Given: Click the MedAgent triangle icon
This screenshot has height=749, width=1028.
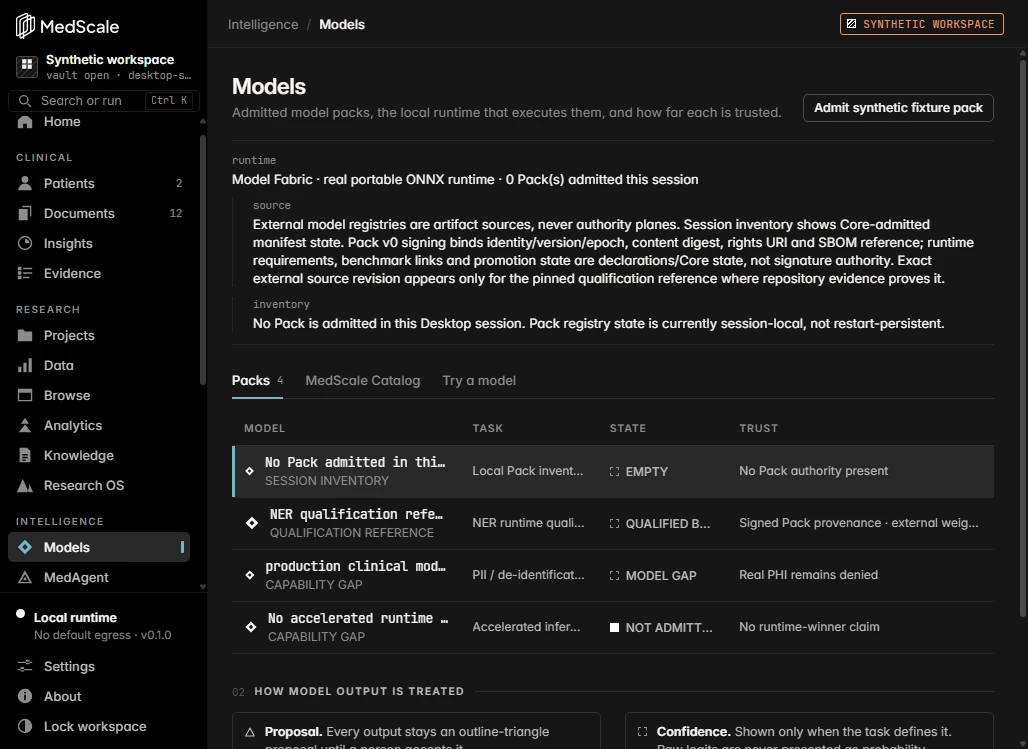Looking at the screenshot, I should [x=25, y=578].
